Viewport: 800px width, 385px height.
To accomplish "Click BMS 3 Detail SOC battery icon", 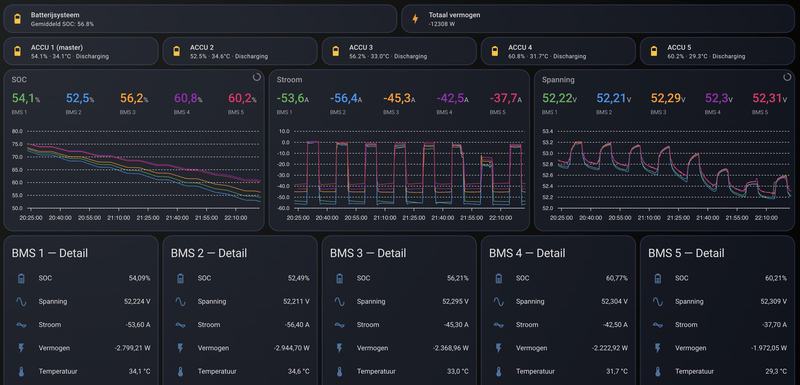I will pyautogui.click(x=339, y=278).
